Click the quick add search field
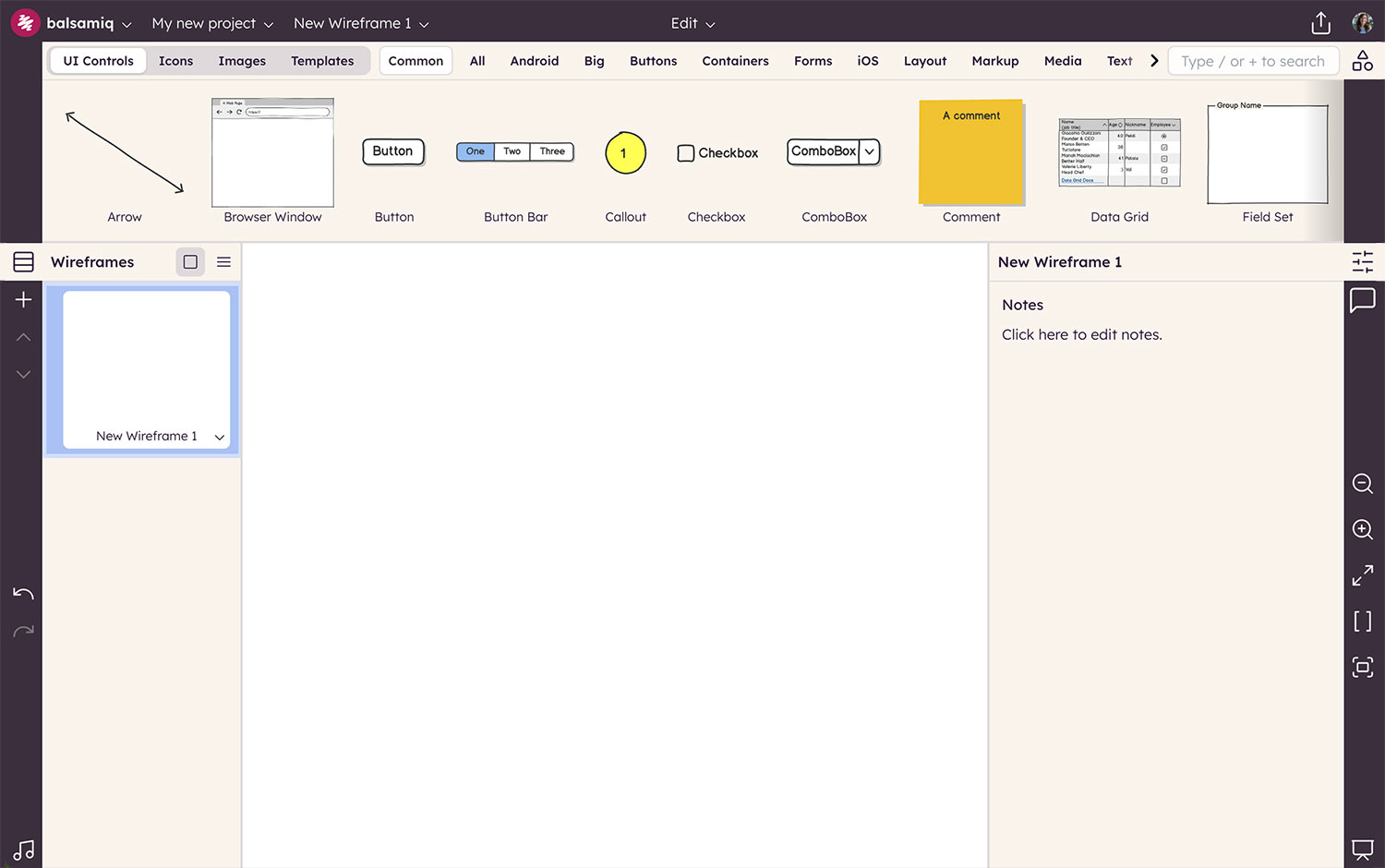 1252,61
